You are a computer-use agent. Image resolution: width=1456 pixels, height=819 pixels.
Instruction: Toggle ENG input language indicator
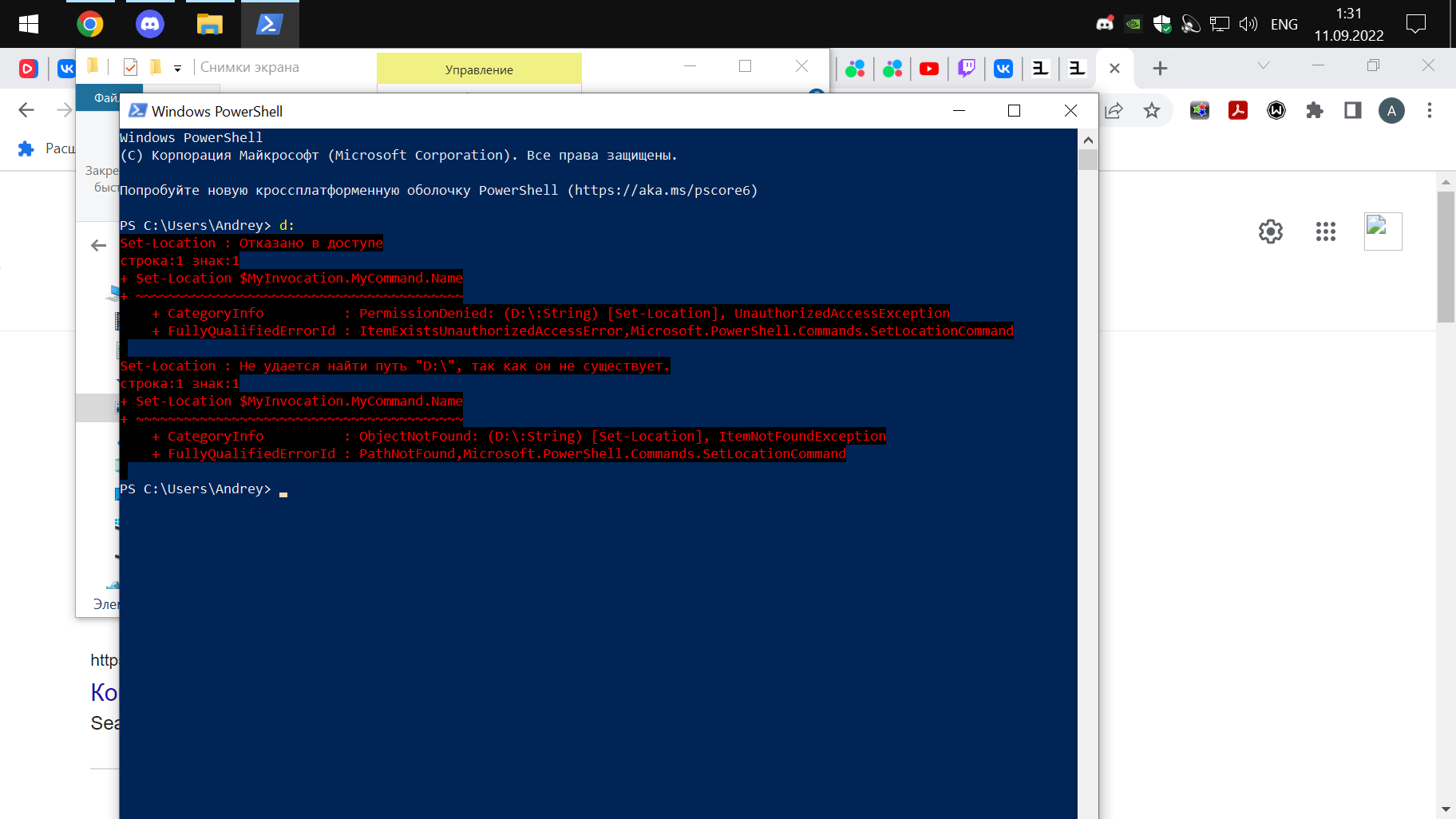click(x=1284, y=24)
